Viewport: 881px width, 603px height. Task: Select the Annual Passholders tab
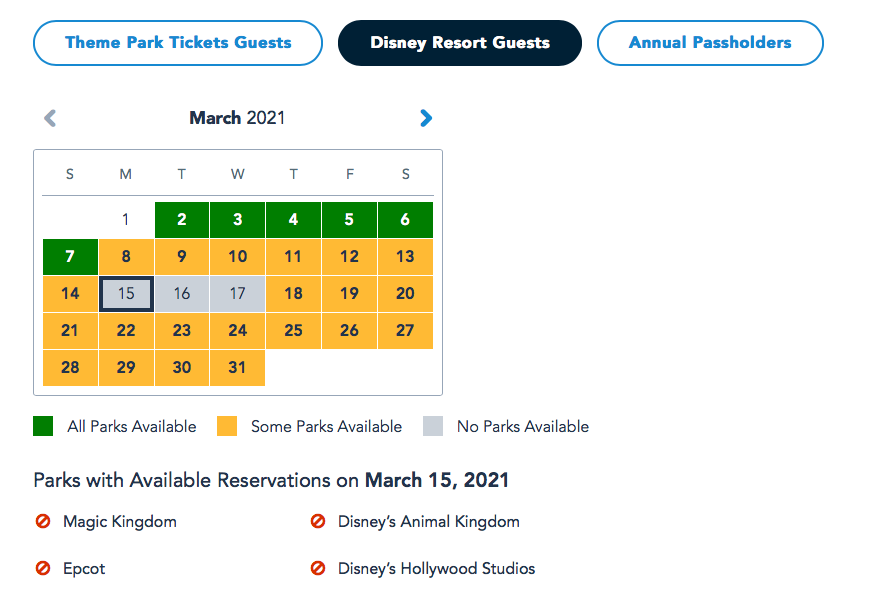pyautogui.click(x=710, y=43)
